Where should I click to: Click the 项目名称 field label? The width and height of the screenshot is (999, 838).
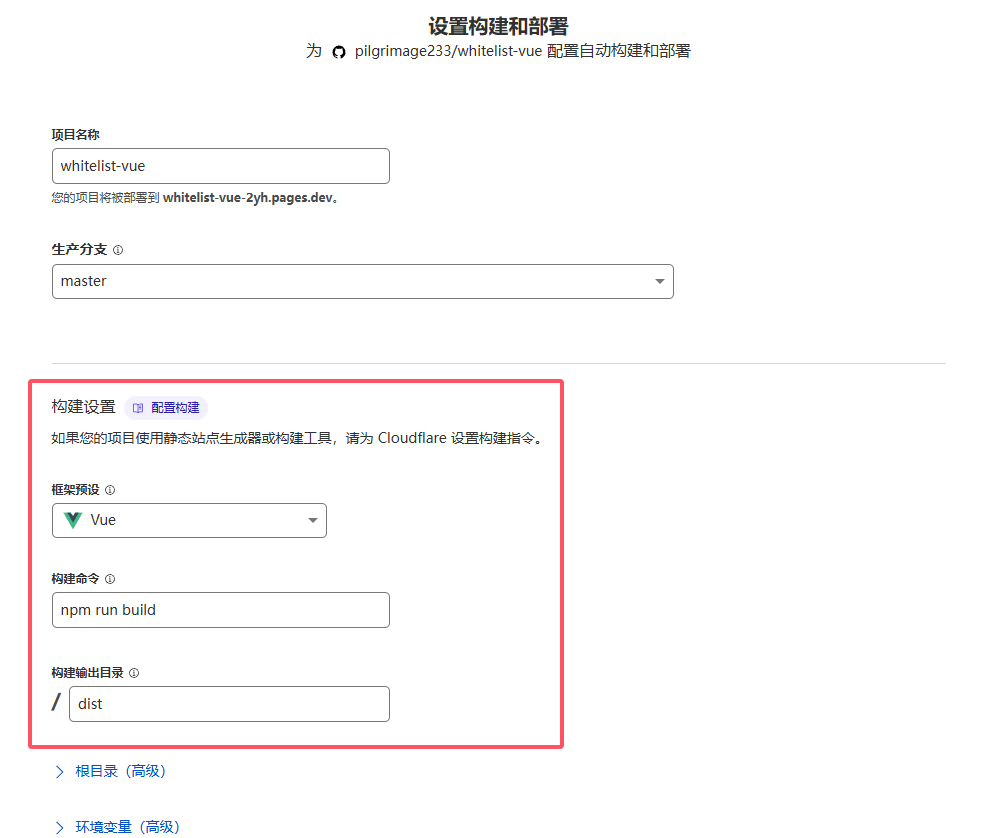[x=75, y=134]
